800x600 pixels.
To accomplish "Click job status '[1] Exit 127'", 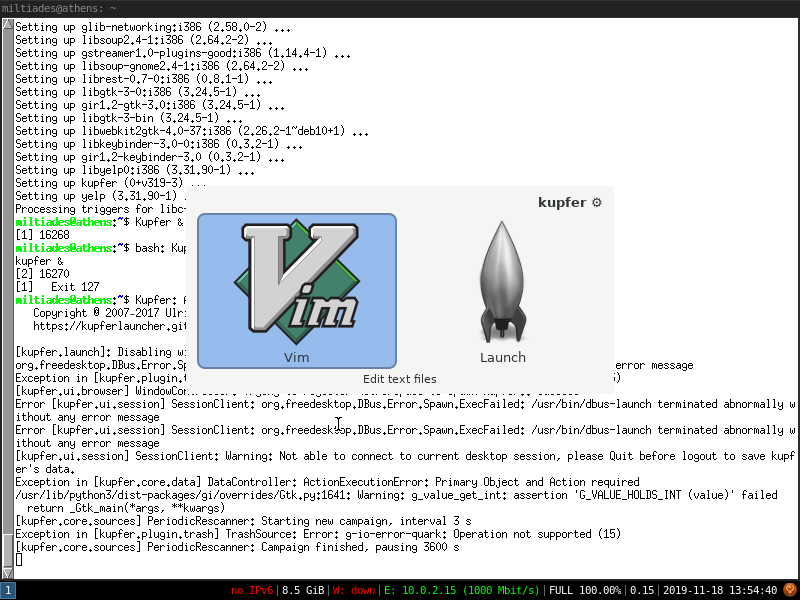I will [x=57, y=287].
